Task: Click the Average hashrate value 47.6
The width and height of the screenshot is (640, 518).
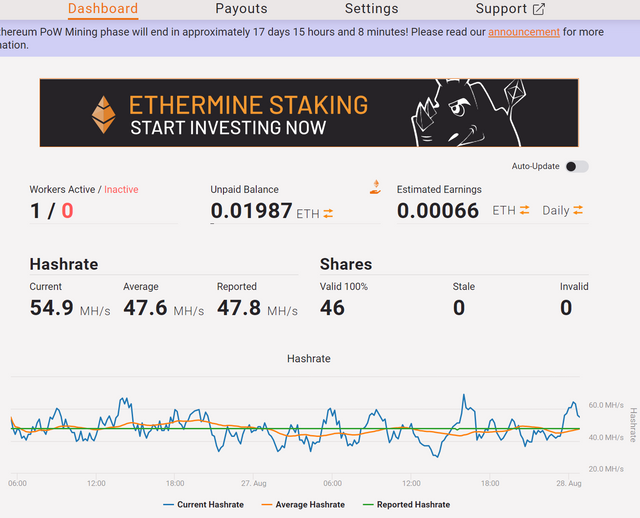Action: [x=145, y=308]
